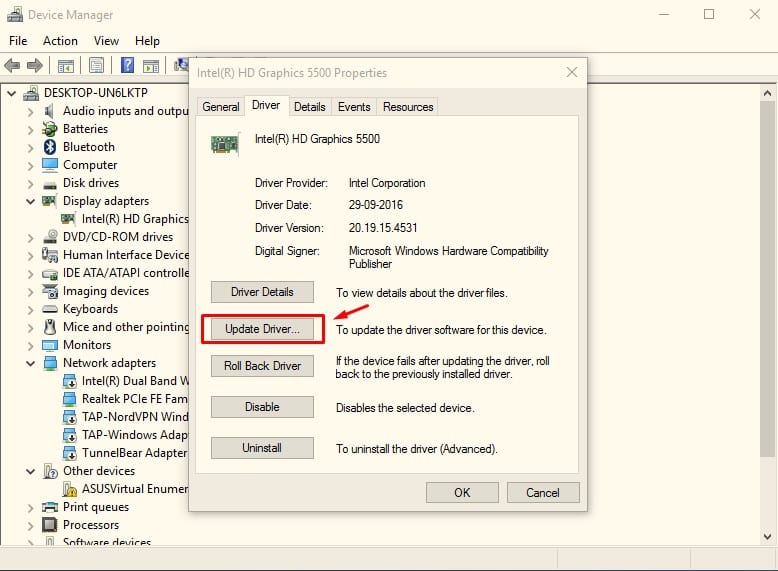Close the Intel HD Graphics Properties dialog

tap(572, 72)
